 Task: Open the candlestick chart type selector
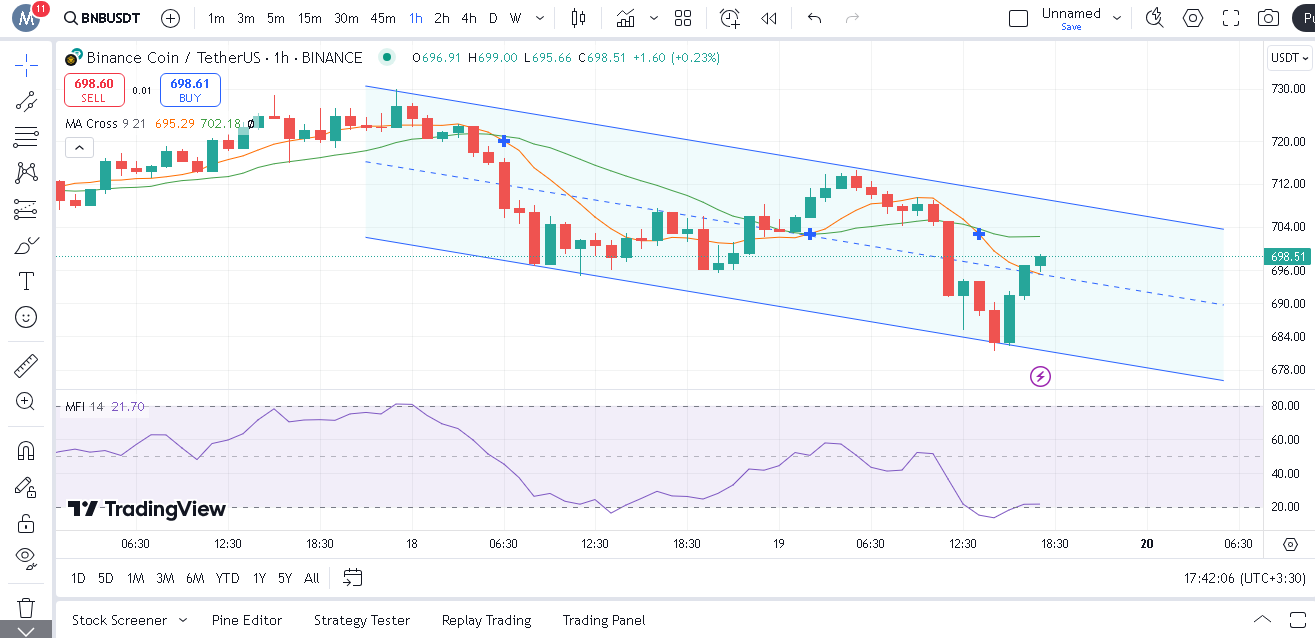[578, 18]
